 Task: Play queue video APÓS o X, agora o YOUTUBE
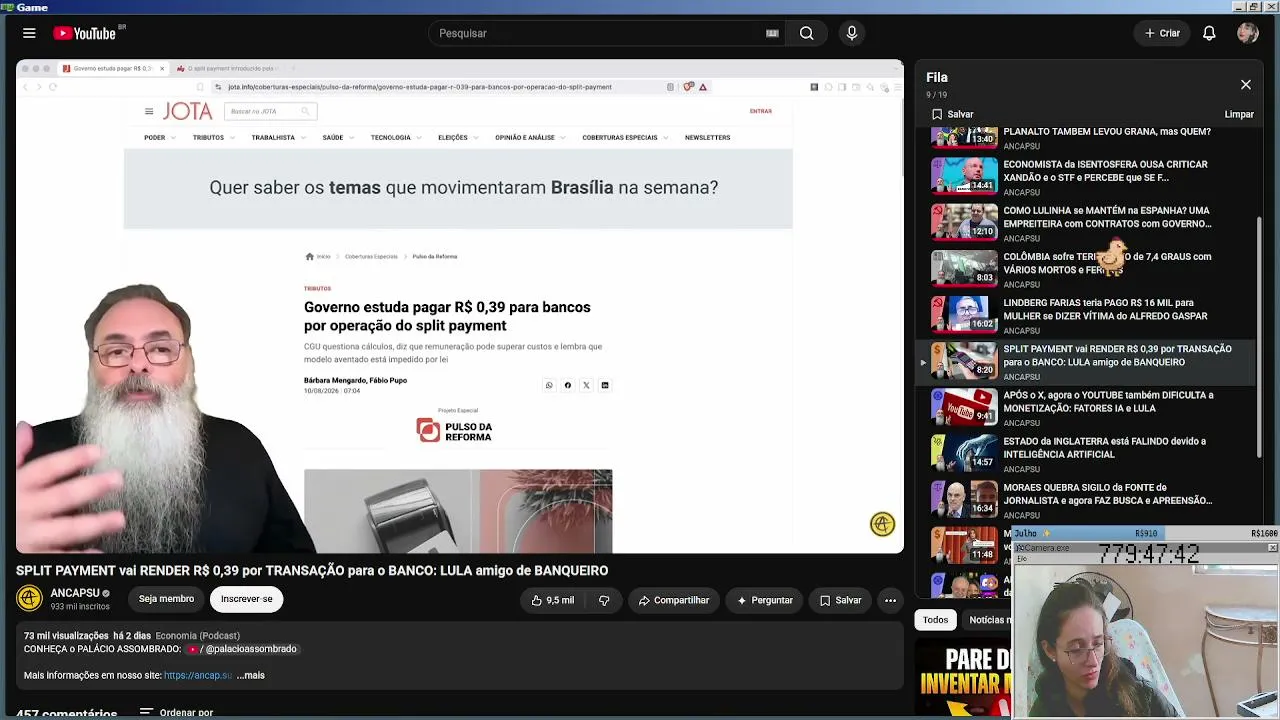point(1087,407)
